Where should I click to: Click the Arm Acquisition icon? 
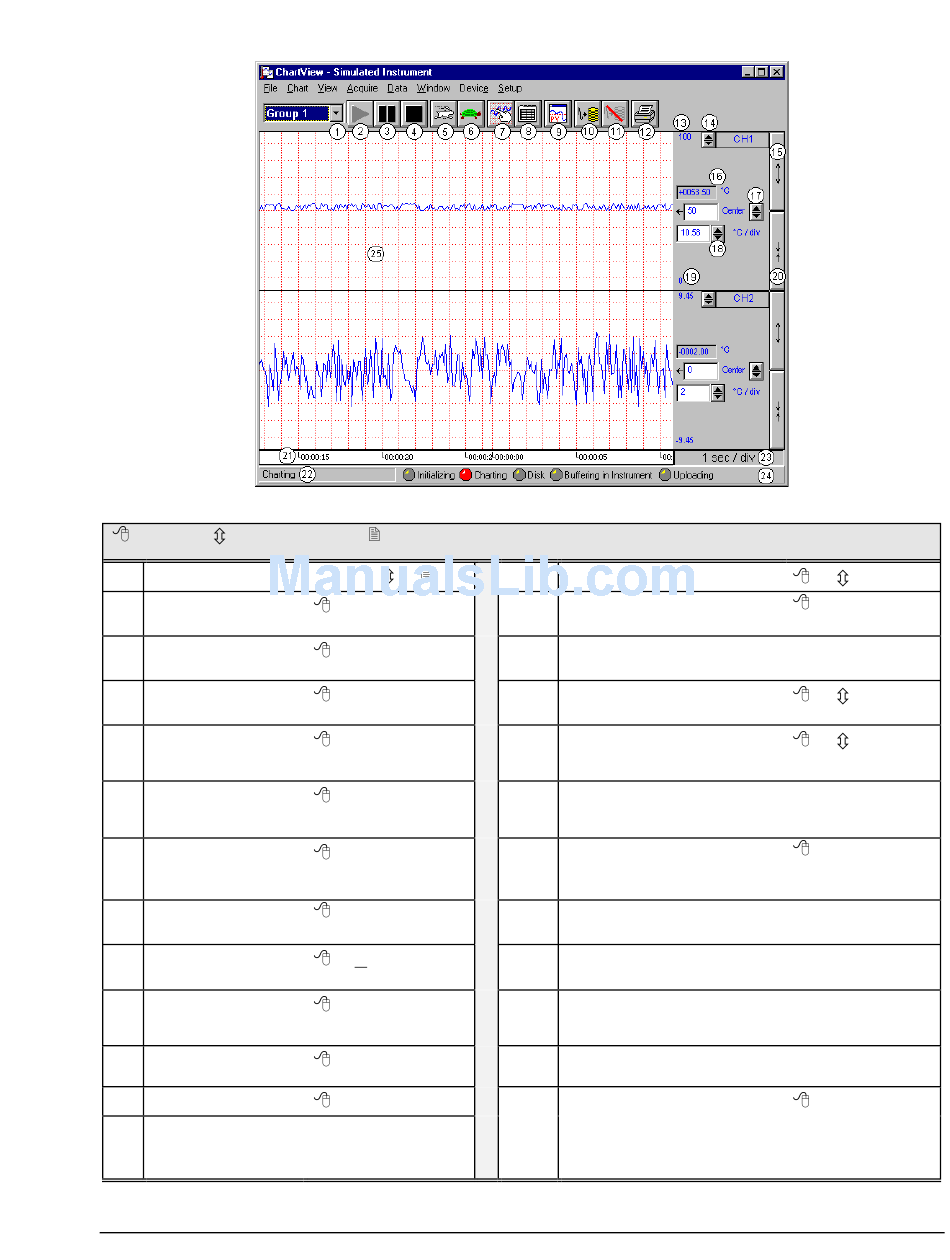[x=588, y=113]
